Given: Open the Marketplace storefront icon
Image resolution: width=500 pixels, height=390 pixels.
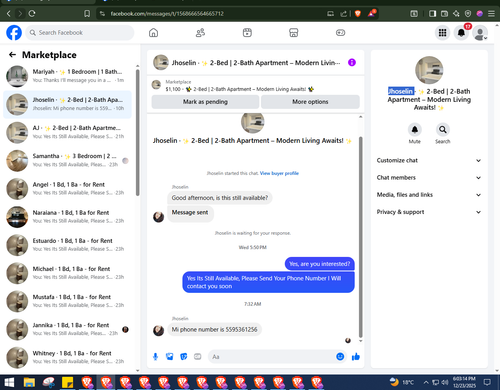Looking at the screenshot, I should tap(294, 33).
